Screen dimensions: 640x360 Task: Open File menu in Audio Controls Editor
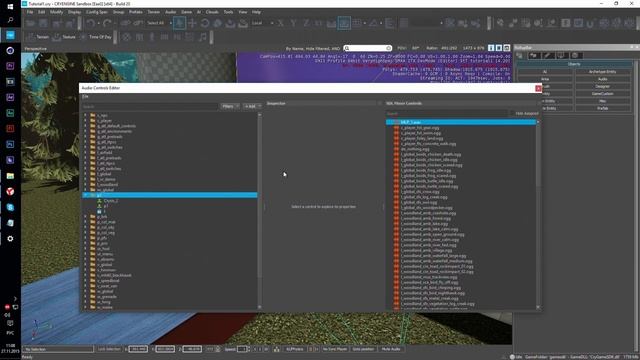coord(85,97)
